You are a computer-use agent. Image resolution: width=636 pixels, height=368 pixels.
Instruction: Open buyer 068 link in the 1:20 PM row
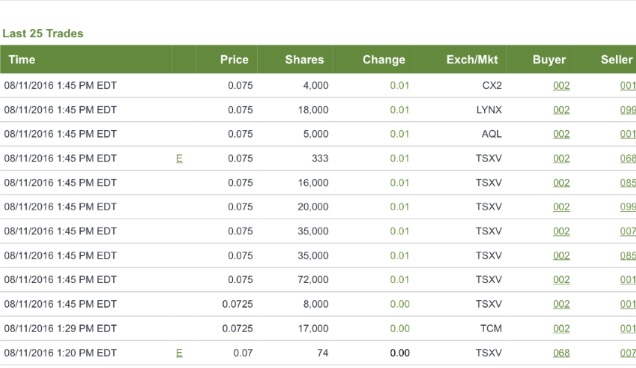click(561, 353)
